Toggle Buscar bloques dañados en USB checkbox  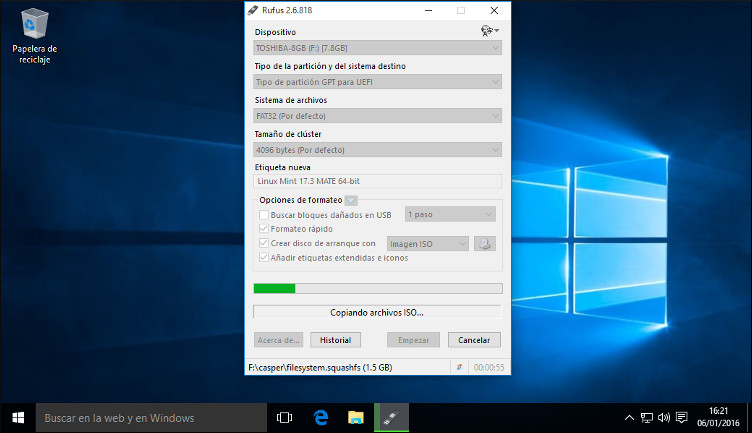click(264, 215)
